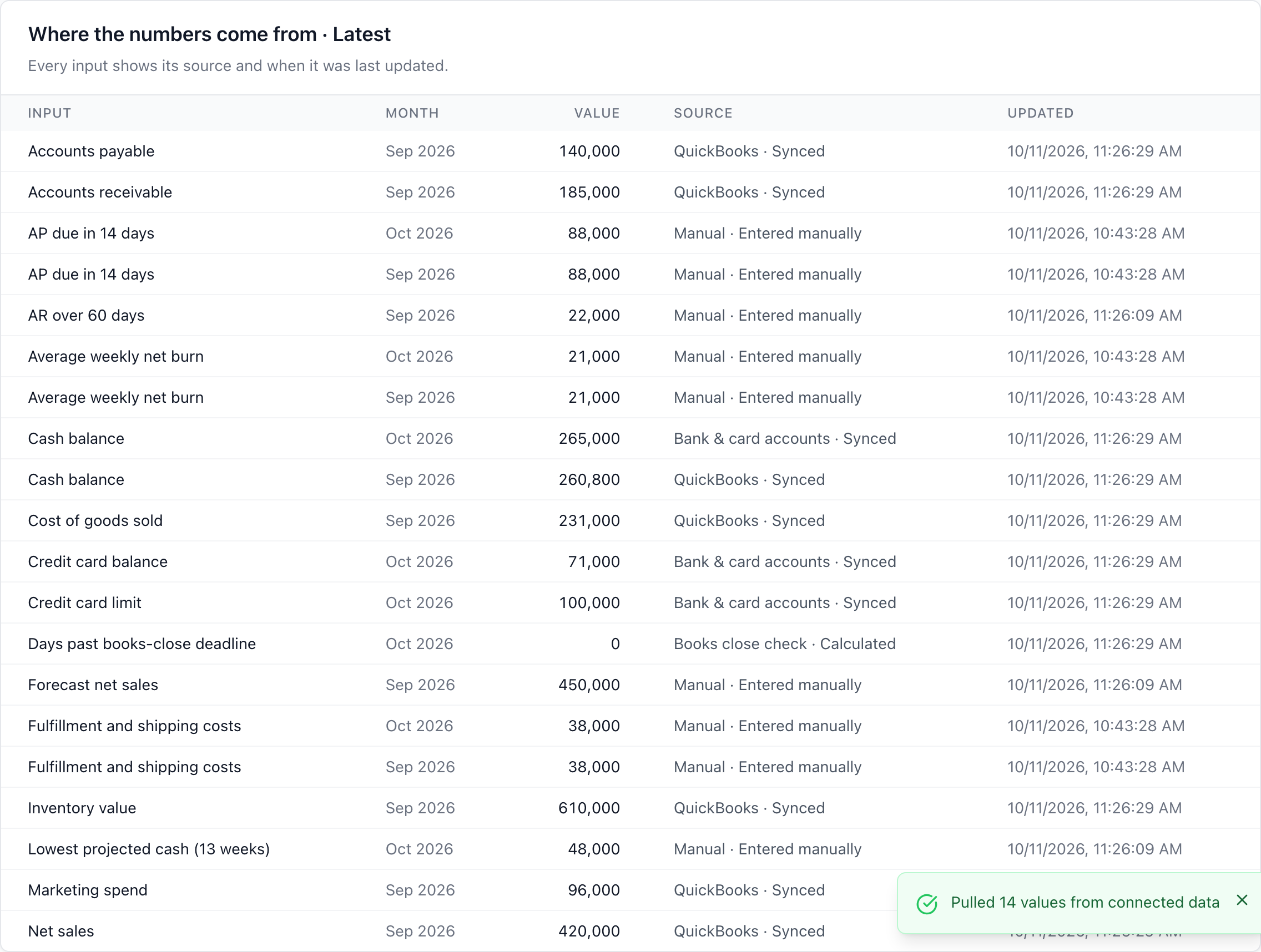Select Lowest projected cash (13 weeks) row

point(631,849)
